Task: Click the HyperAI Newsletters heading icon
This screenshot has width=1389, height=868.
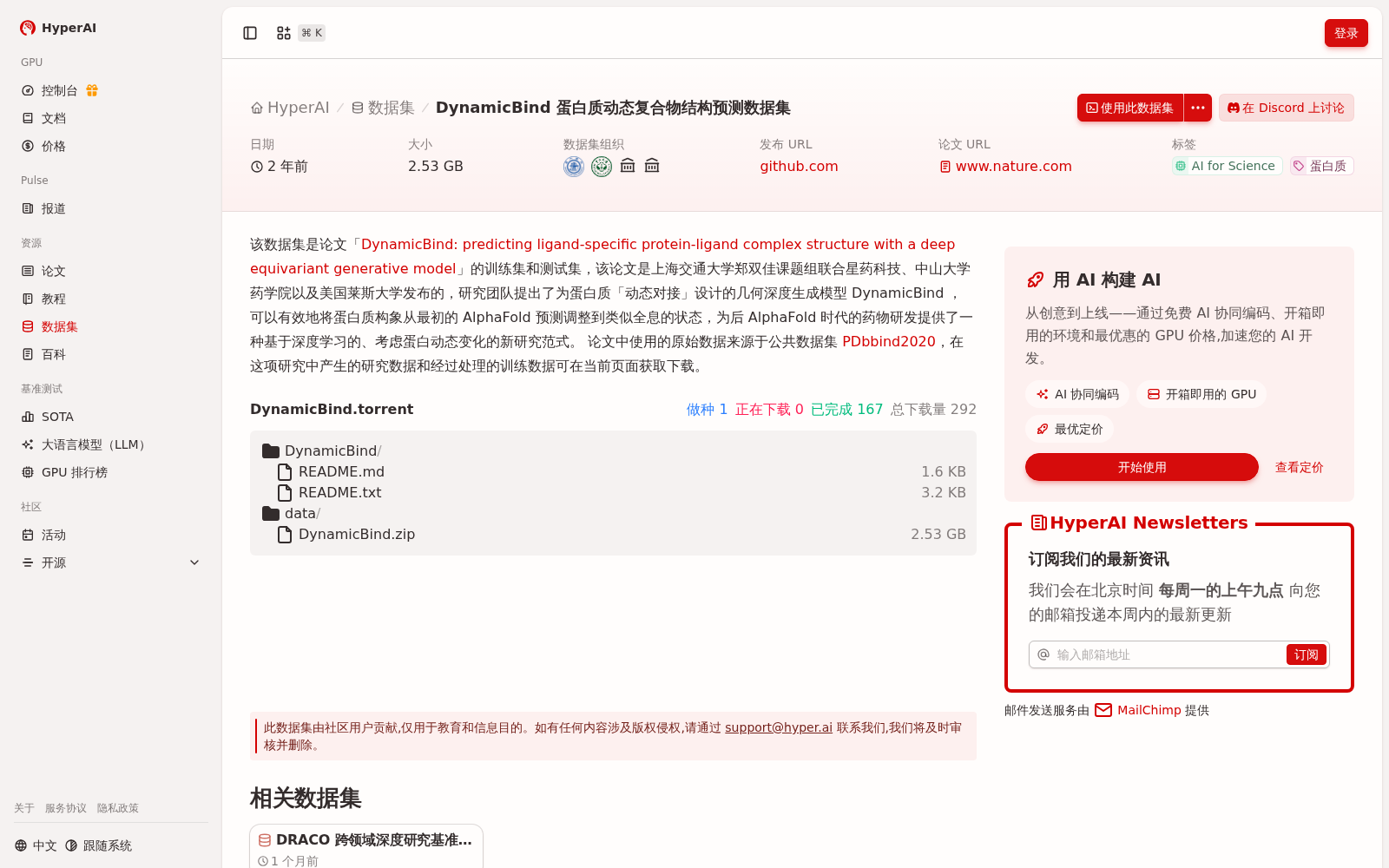Action: 1038,523
